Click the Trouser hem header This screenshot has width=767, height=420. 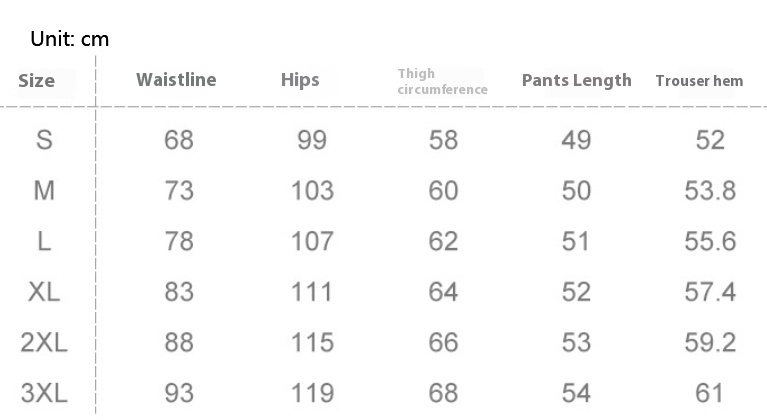coord(699,81)
